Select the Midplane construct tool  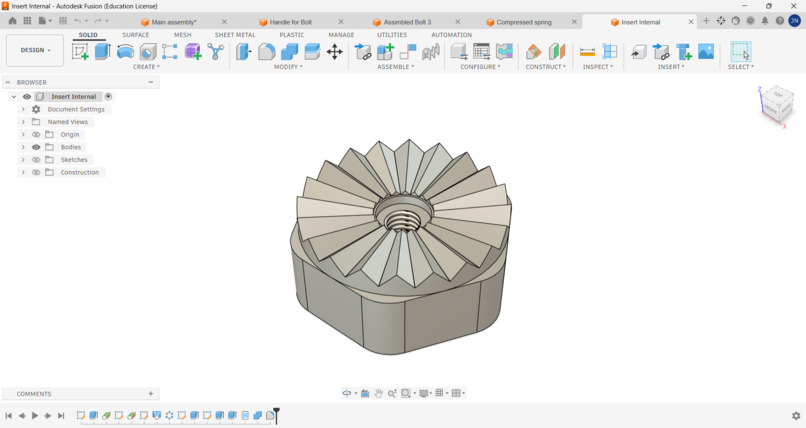coord(557,51)
